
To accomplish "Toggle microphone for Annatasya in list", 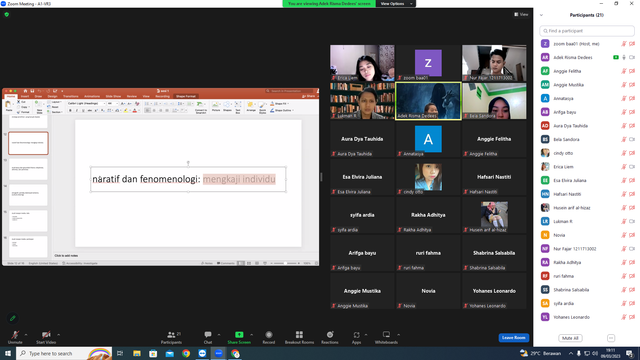I will [x=624, y=98].
